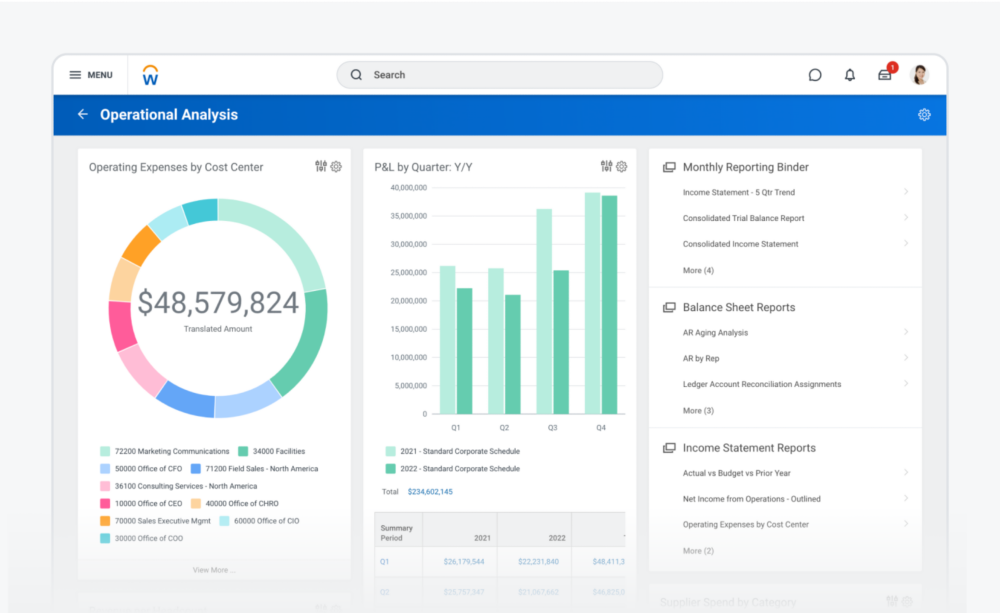Open filter sliders on Operating Expenses card

[x=321, y=167]
